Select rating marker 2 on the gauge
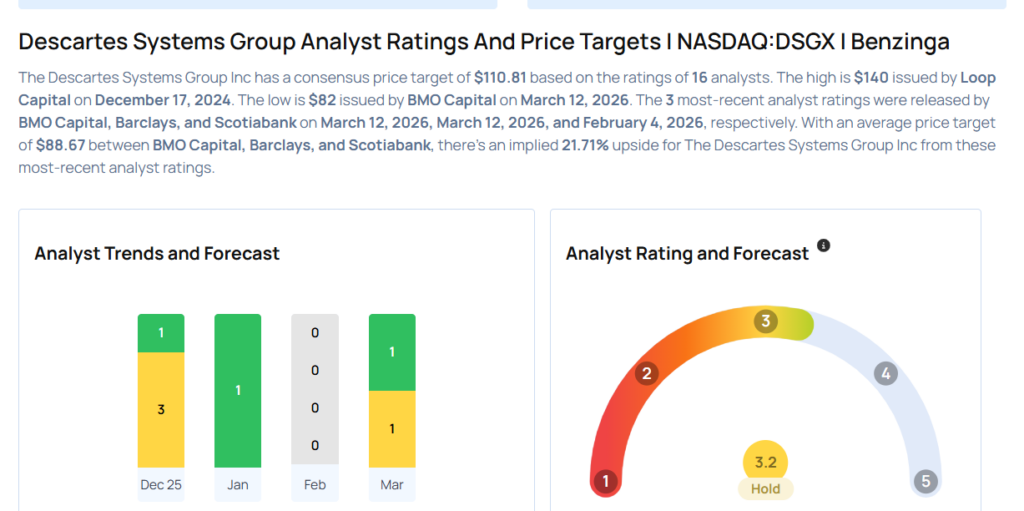The width and height of the screenshot is (1024, 511). (x=647, y=374)
